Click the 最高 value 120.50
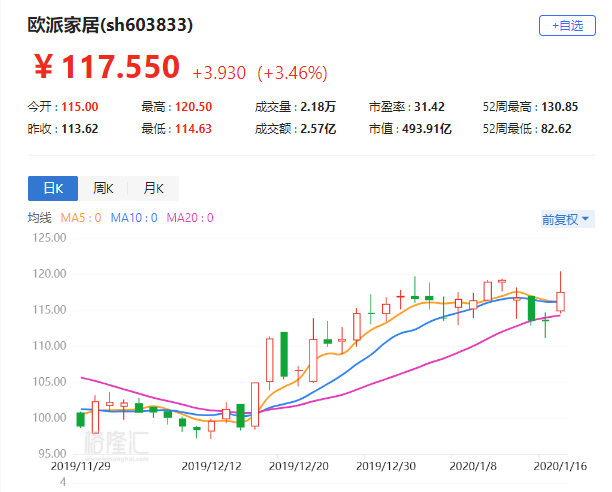This screenshot has height=492, width=612. pyautogui.click(x=193, y=107)
